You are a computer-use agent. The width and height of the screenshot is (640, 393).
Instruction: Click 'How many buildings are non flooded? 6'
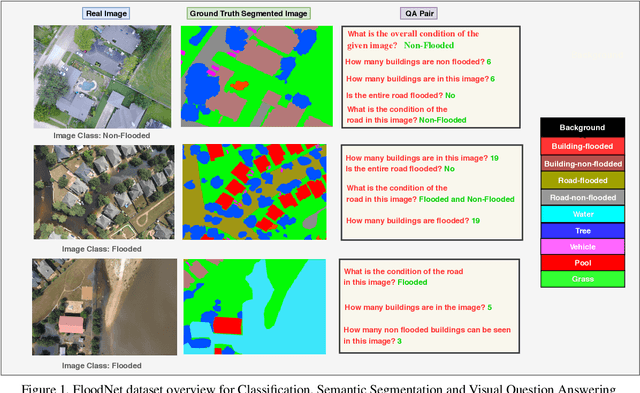point(418,62)
